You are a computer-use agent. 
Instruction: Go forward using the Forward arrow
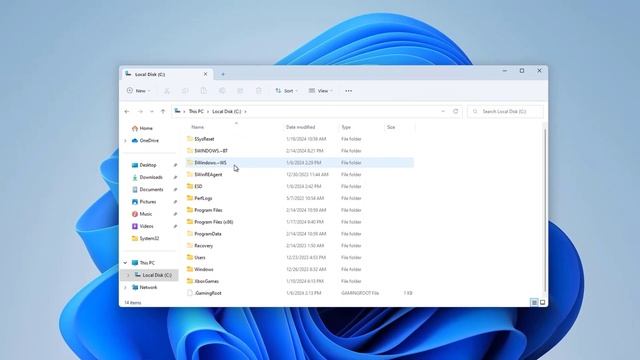coord(140,111)
